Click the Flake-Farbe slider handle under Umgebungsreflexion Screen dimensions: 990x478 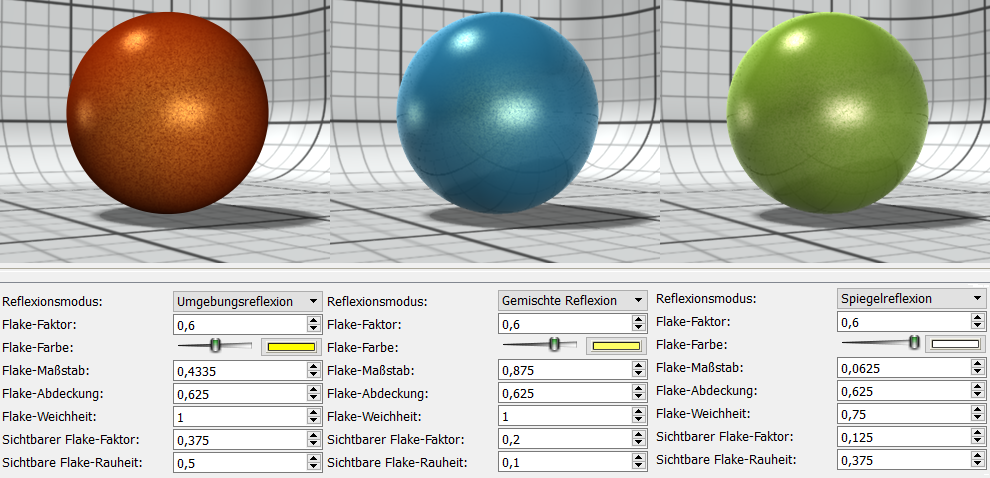pos(215,345)
